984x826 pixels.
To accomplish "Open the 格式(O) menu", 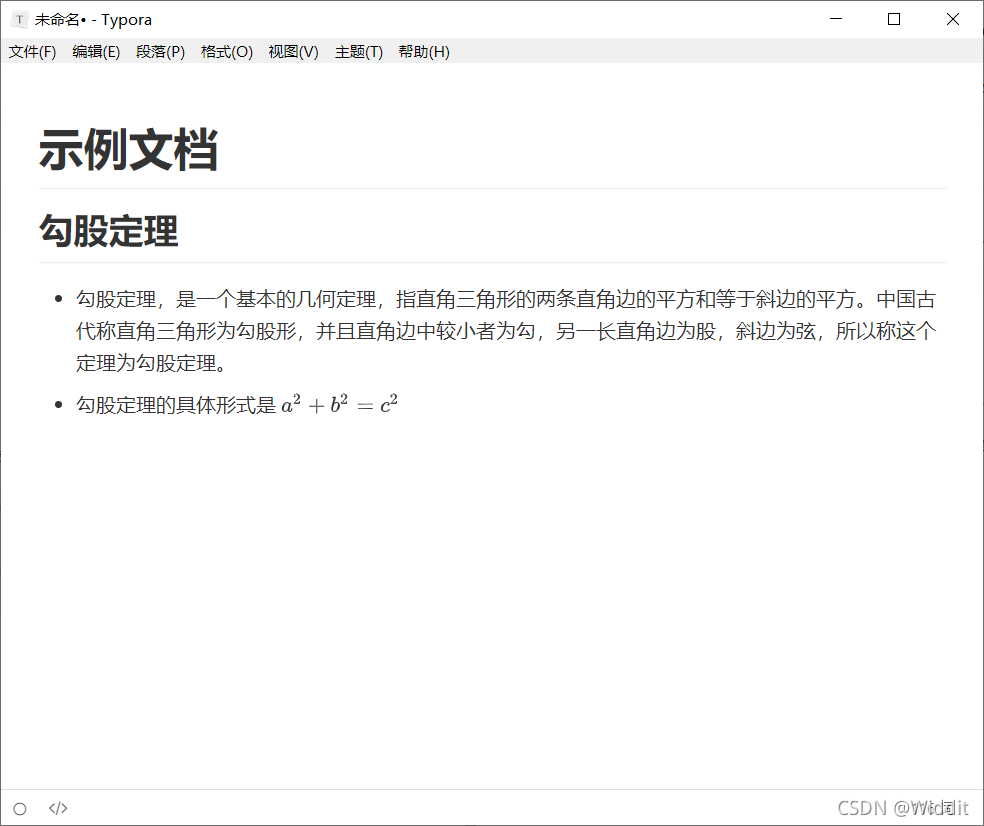I will 226,52.
